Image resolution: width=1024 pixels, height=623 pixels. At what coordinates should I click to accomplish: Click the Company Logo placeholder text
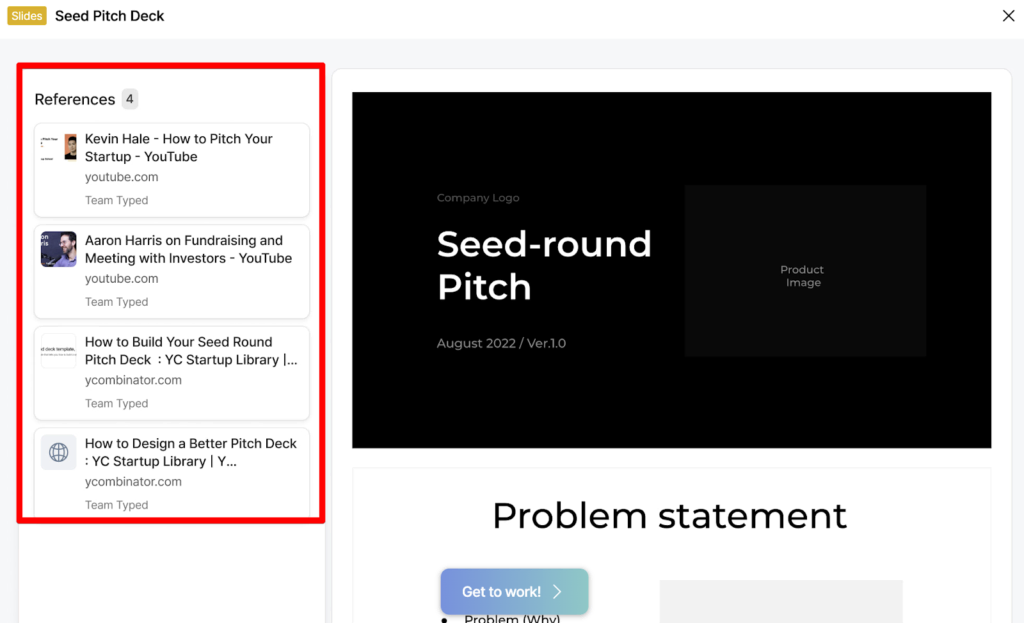478,198
